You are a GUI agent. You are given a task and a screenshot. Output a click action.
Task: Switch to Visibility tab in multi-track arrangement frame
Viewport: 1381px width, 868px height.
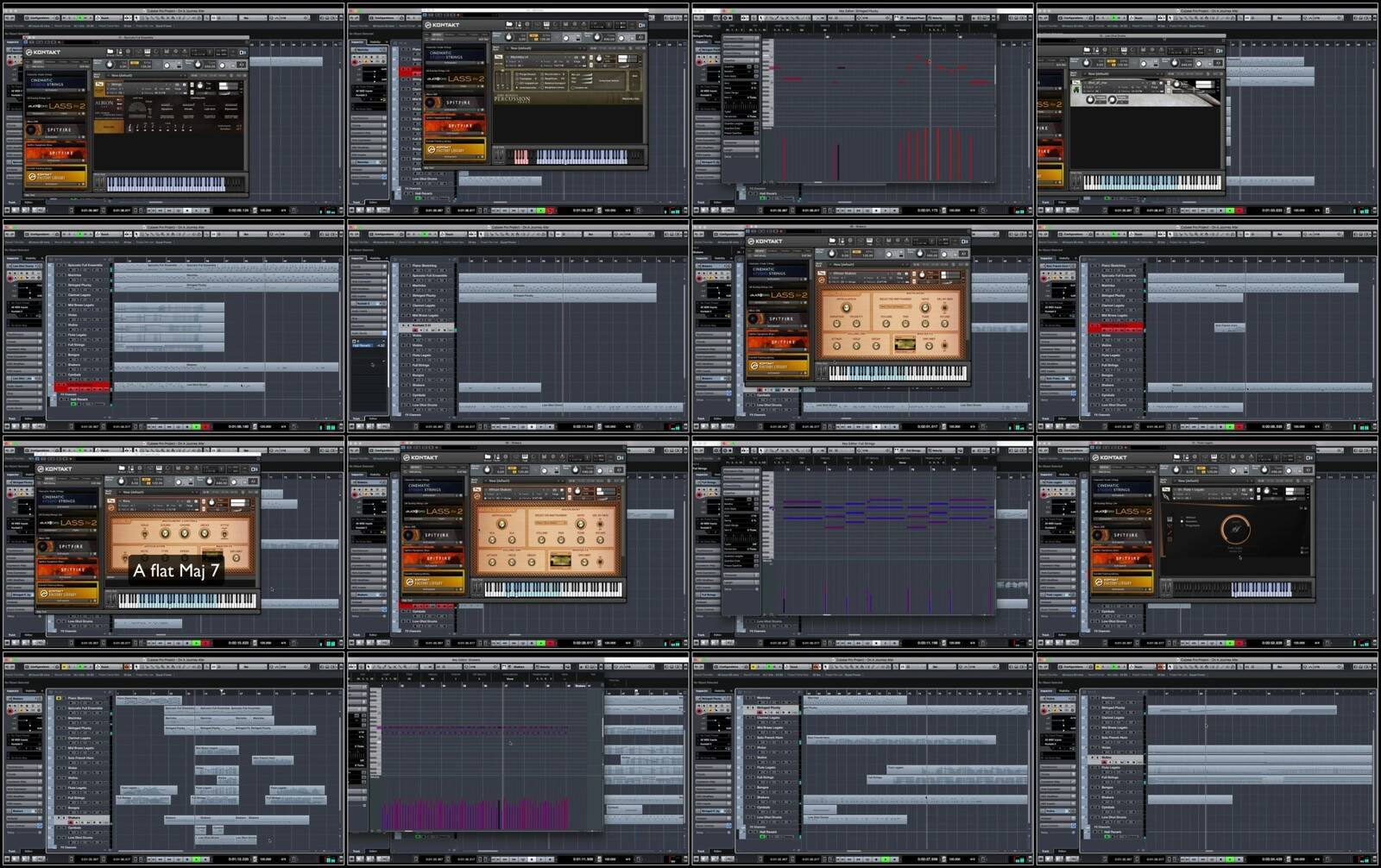[31, 690]
